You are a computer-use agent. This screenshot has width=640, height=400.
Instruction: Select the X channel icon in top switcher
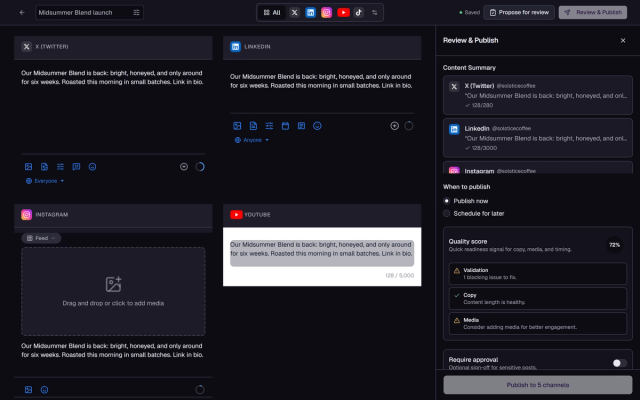pos(294,13)
